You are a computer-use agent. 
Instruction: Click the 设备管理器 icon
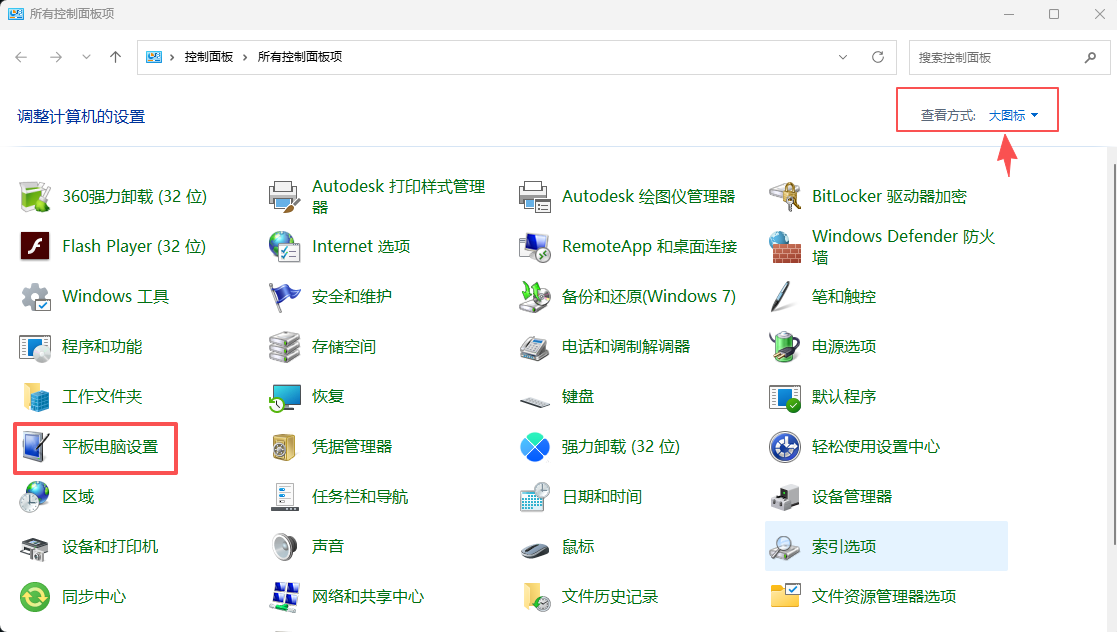[x=785, y=497]
